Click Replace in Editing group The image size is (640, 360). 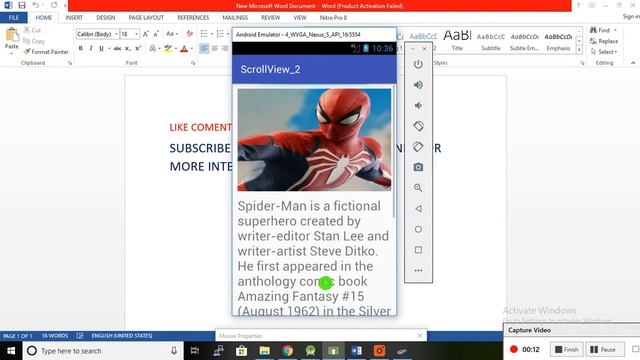click(x=604, y=41)
